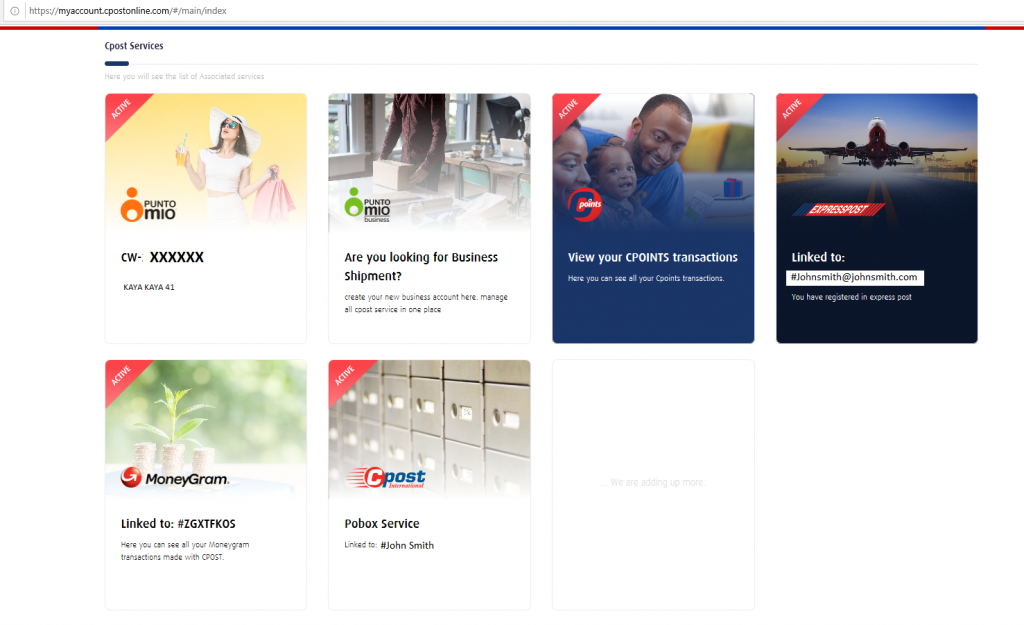Open Linked to: #ZGXTFKOS MoneyGram title
The image size is (1024, 625).
click(178, 524)
